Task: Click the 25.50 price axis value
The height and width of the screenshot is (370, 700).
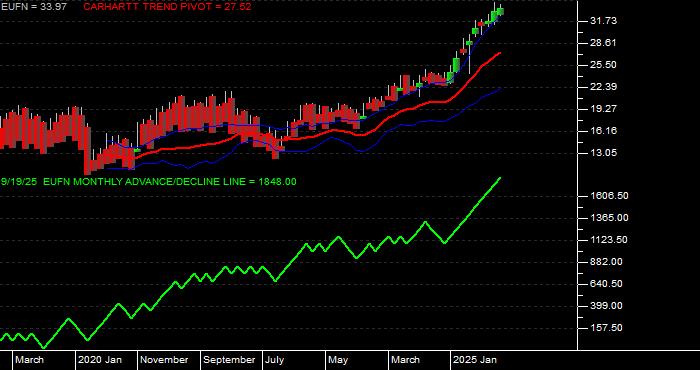Action: coord(603,65)
